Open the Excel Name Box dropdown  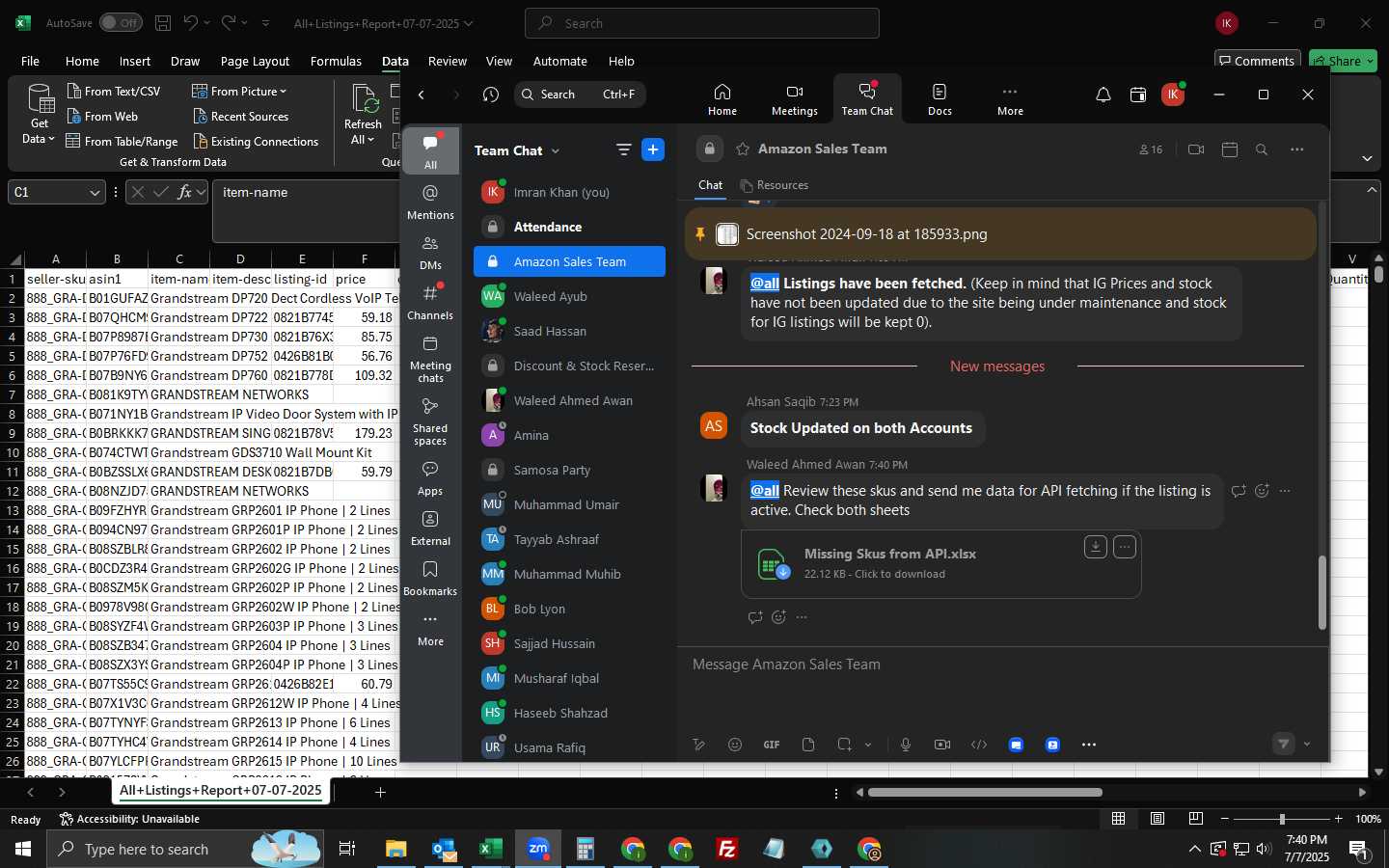(95, 193)
